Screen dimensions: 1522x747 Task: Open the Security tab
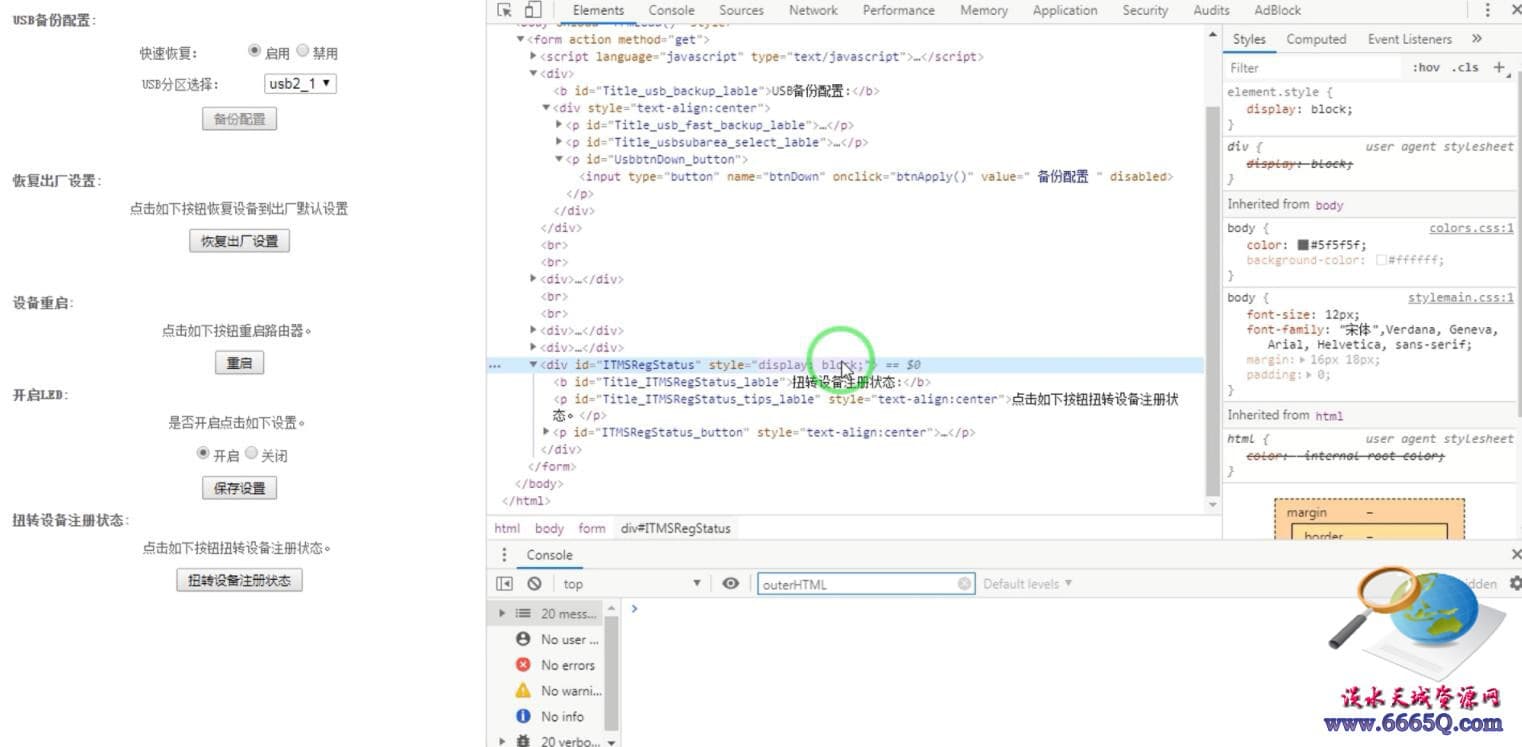point(1145,10)
